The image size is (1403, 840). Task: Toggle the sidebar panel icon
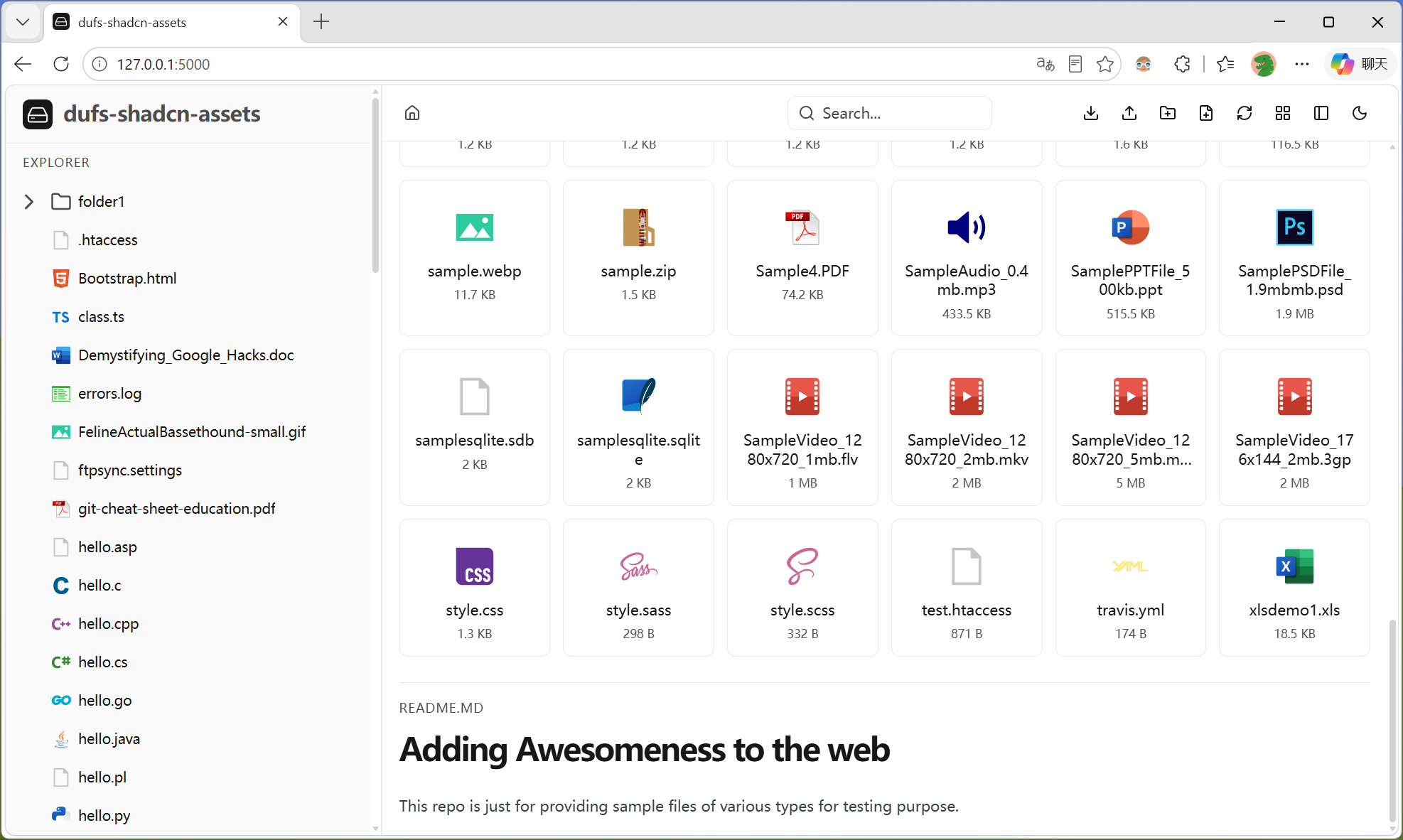1321,113
